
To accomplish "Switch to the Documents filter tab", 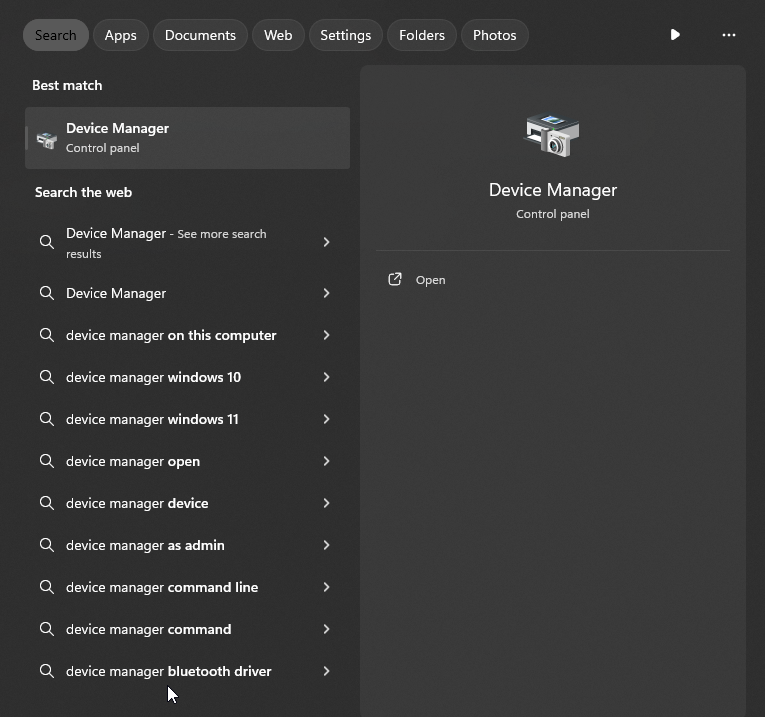I will pyautogui.click(x=200, y=35).
